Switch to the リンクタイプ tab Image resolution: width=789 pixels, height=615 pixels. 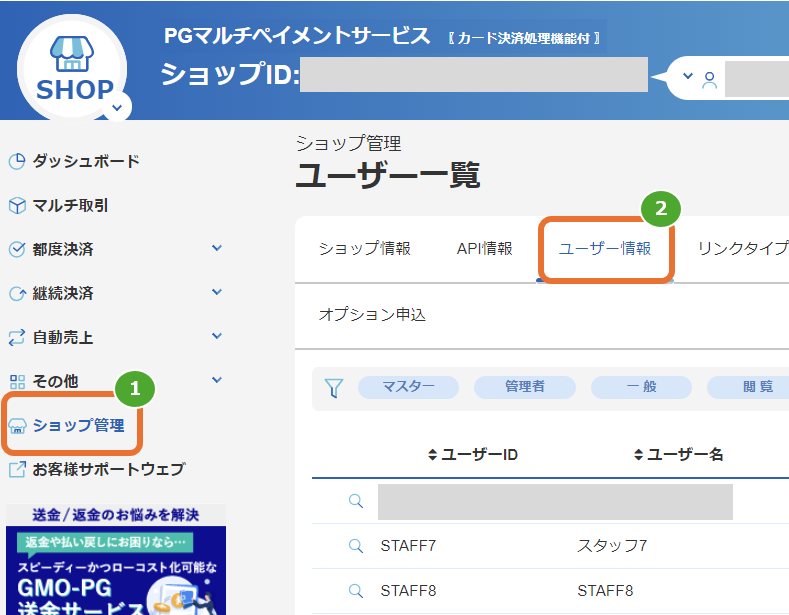[743, 249]
